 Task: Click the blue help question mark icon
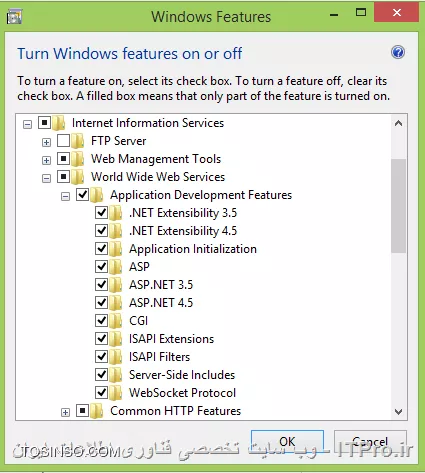pos(398,53)
